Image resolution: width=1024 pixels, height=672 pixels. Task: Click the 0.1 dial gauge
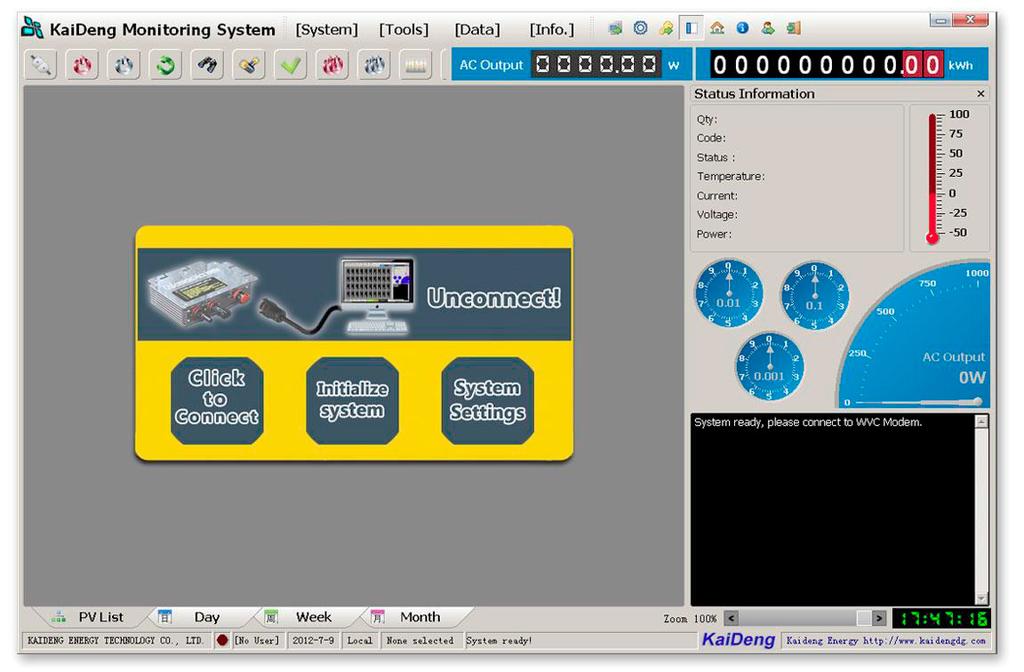pyautogui.click(x=814, y=296)
